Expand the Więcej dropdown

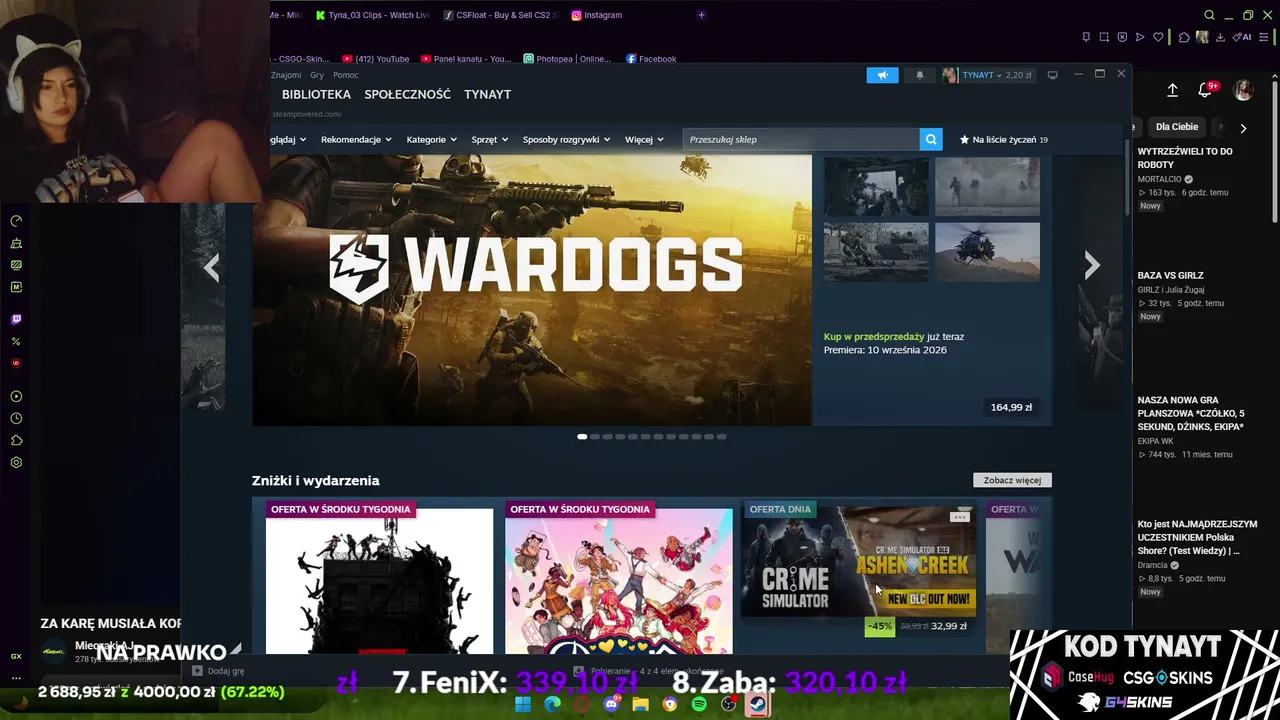point(644,140)
